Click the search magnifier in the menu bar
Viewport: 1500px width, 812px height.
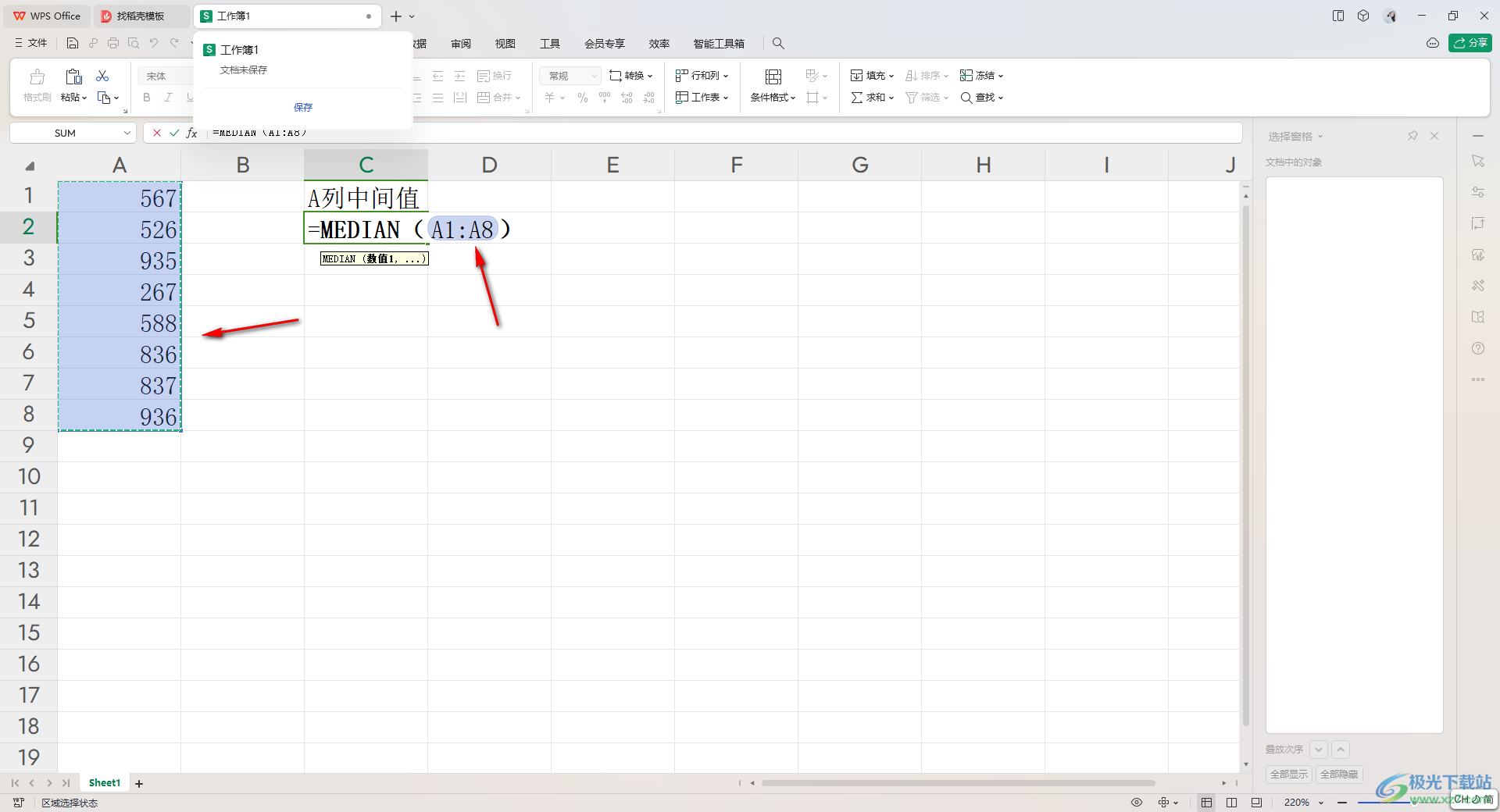click(x=778, y=44)
